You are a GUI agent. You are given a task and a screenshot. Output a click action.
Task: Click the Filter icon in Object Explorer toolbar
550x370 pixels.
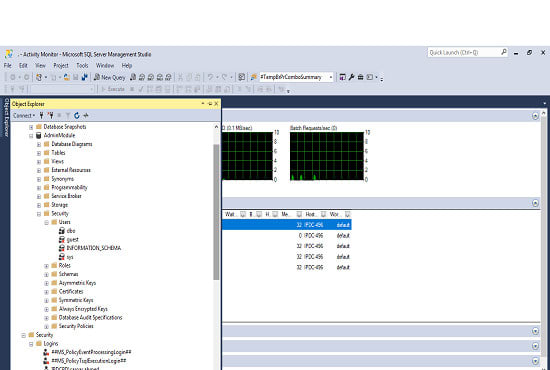(68, 115)
